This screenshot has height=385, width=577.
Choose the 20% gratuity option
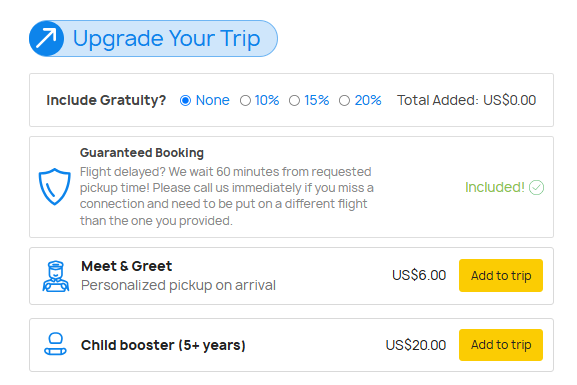click(x=344, y=100)
